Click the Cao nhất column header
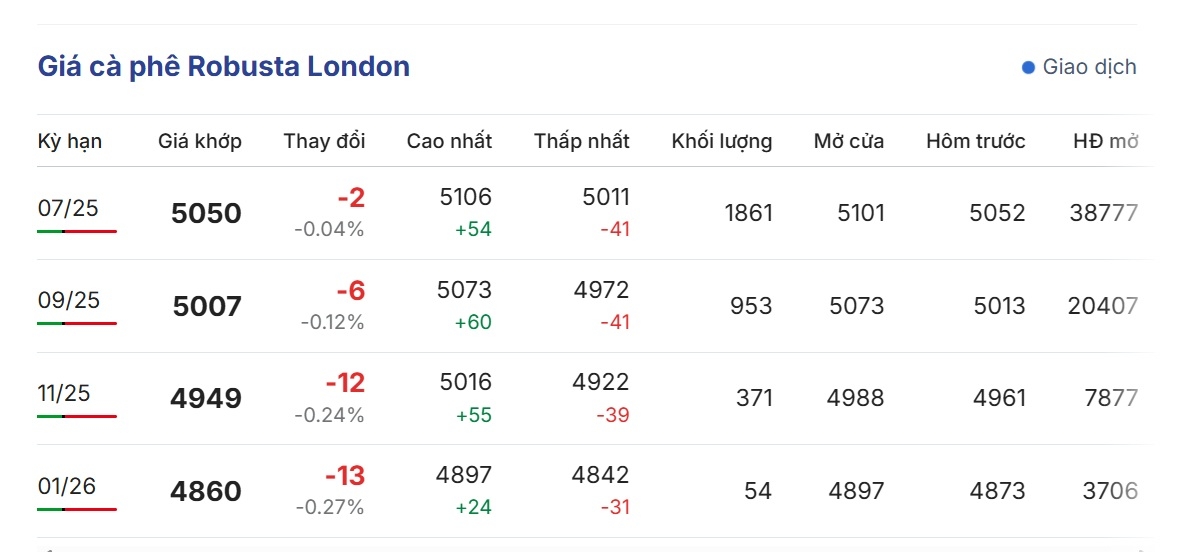Image resolution: width=1178 pixels, height=552 pixels. [x=449, y=141]
